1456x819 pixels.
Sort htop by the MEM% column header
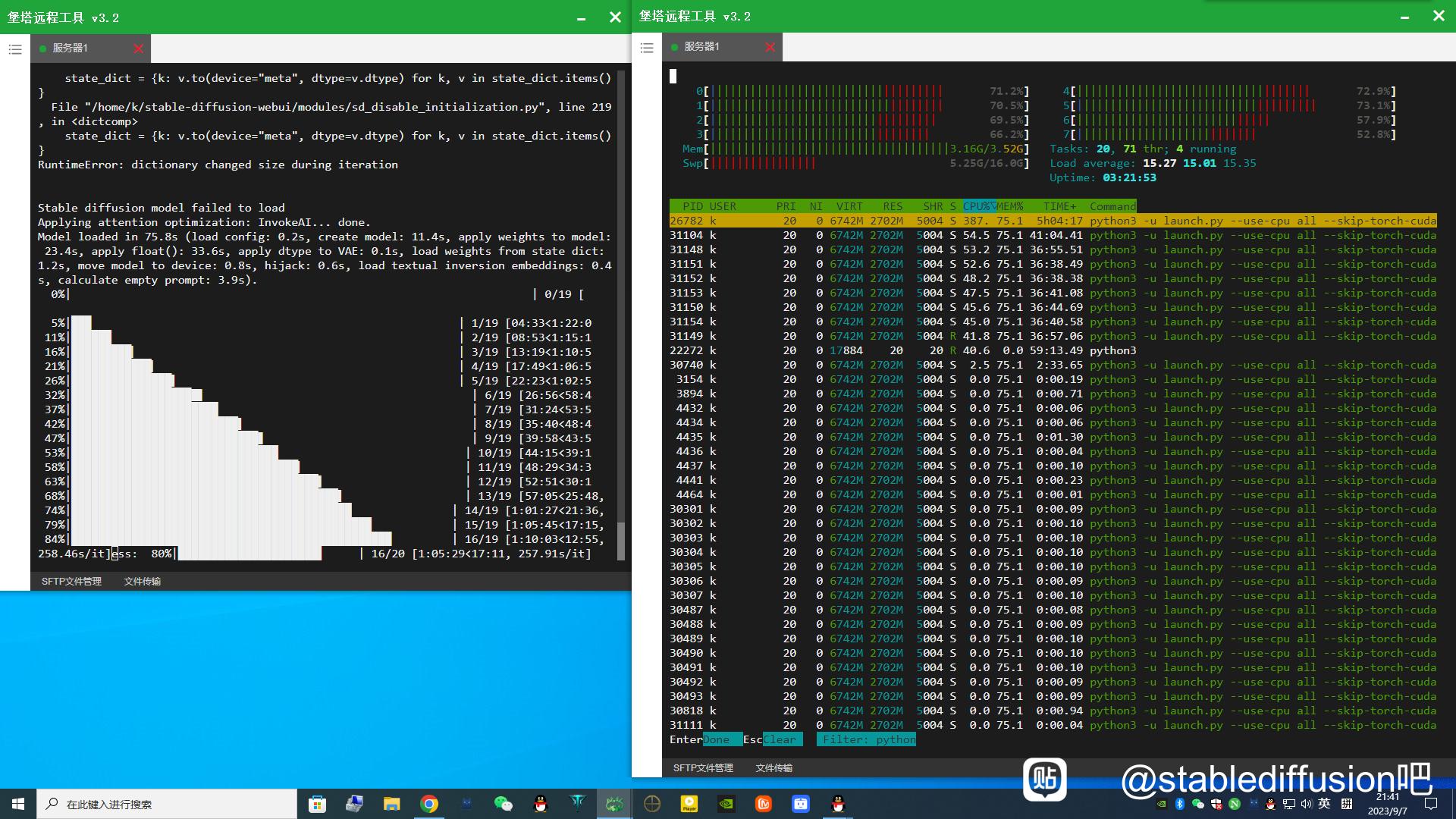click(x=1009, y=206)
